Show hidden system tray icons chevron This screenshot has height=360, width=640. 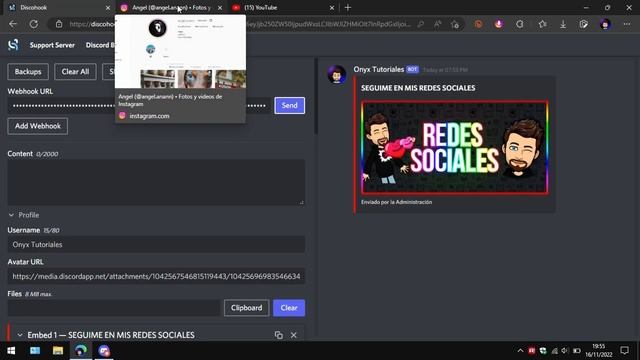tap(520, 351)
